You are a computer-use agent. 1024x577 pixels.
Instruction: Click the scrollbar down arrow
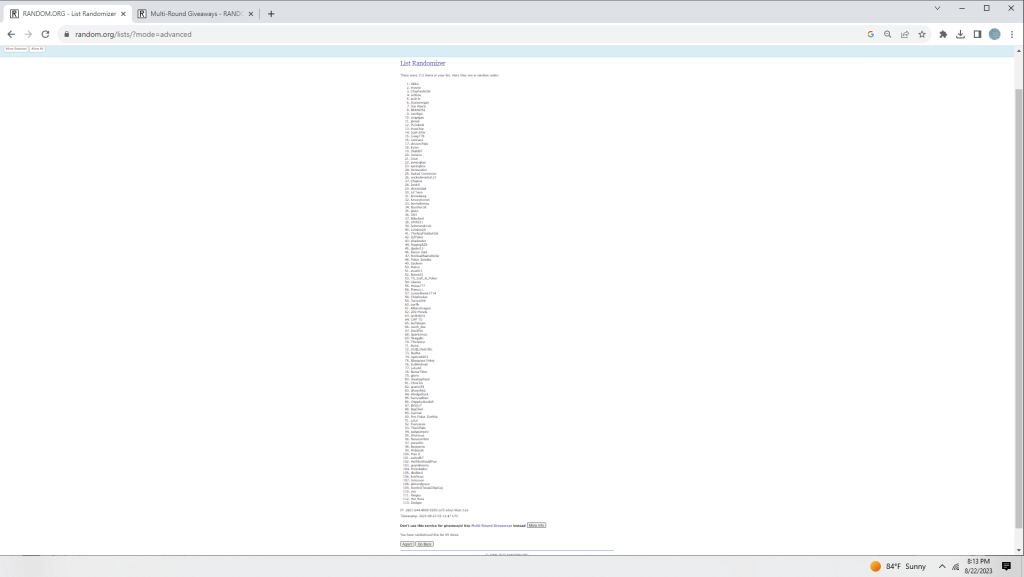tap(1019, 550)
